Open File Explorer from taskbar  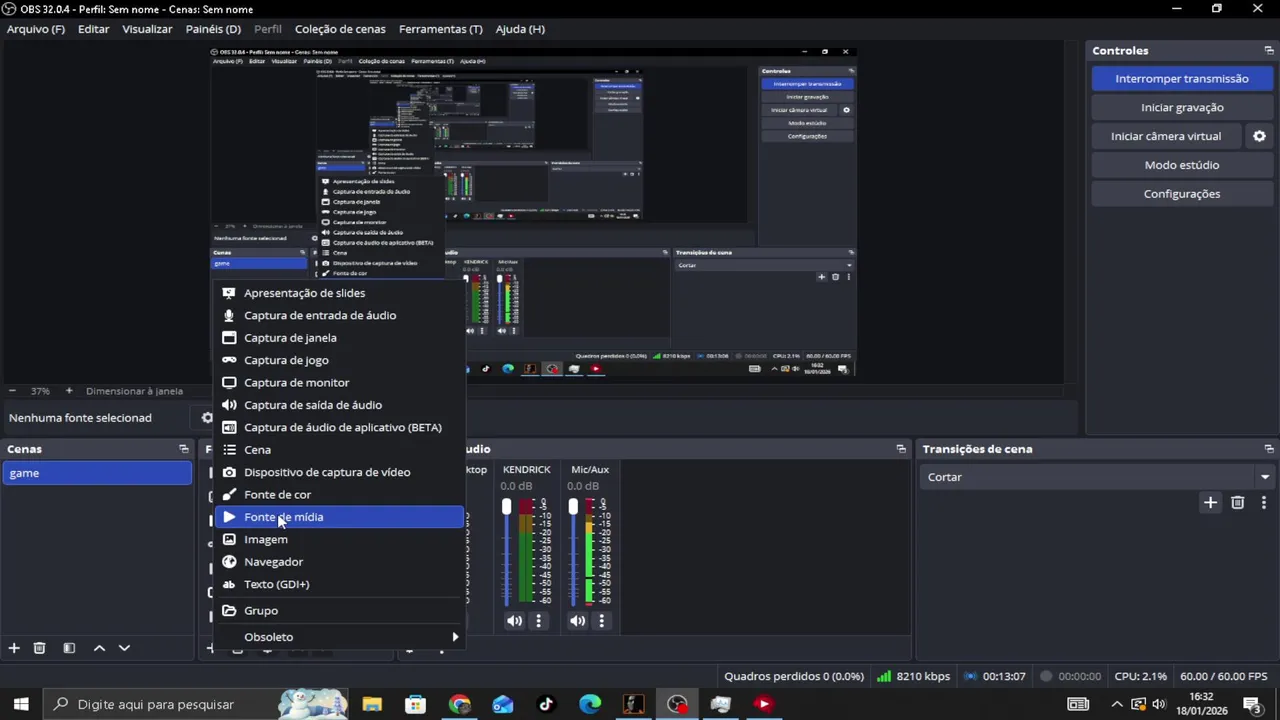[372, 704]
